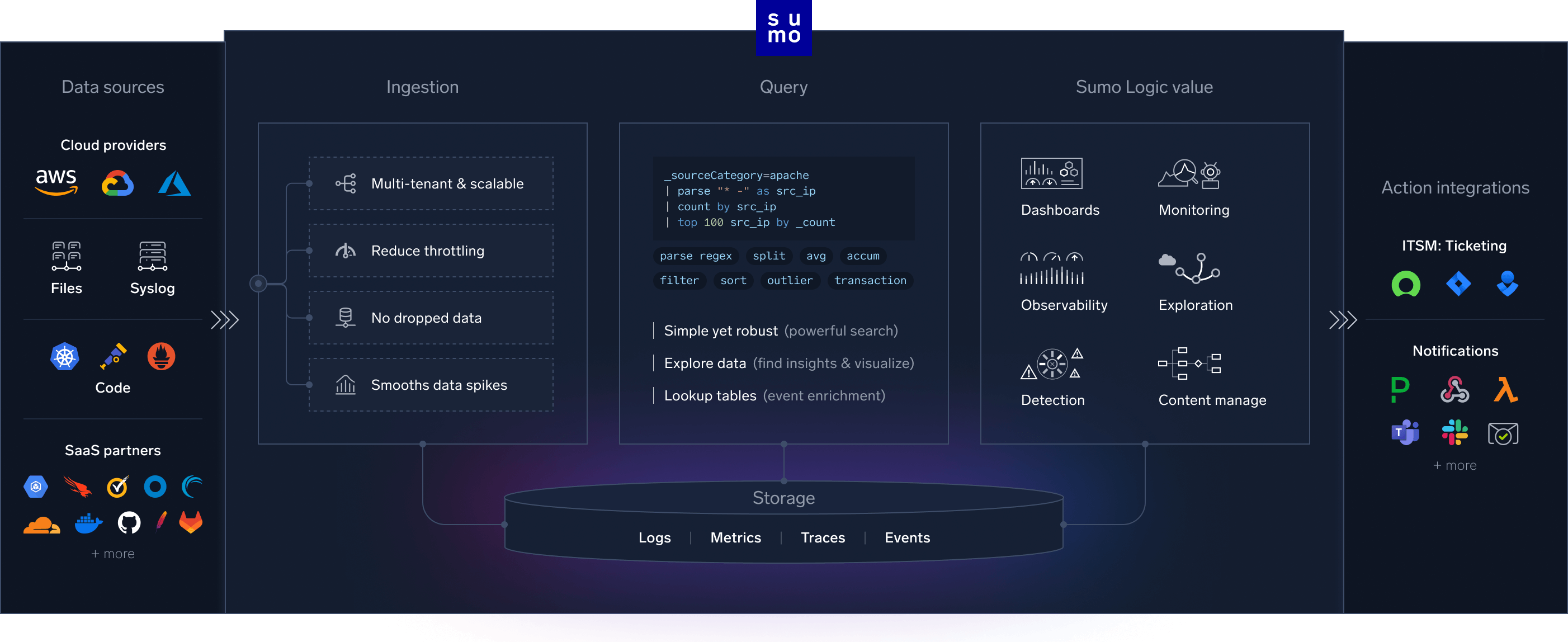
Task: Click the outlier operator tag
Action: click(790, 281)
